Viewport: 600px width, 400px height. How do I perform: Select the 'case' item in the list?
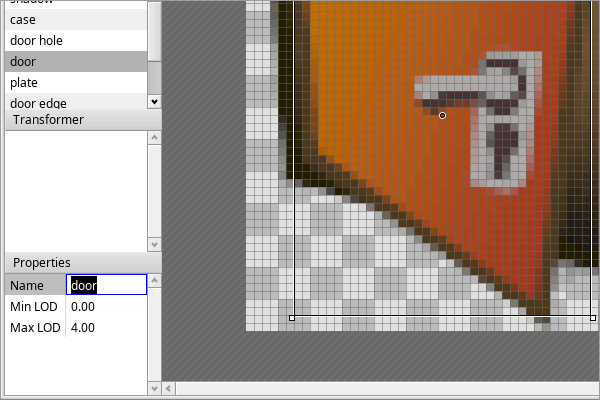(75, 20)
